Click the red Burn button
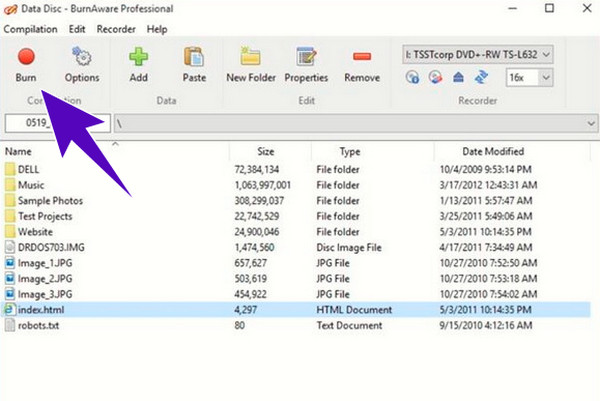Screen dimensions: 600x401 (26, 65)
